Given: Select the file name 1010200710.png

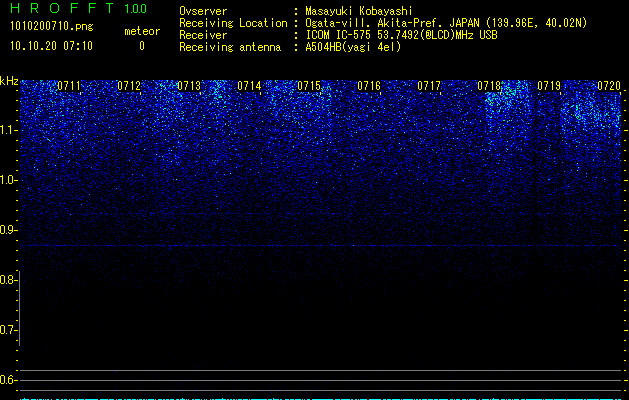Looking at the screenshot, I should click(x=52, y=26).
